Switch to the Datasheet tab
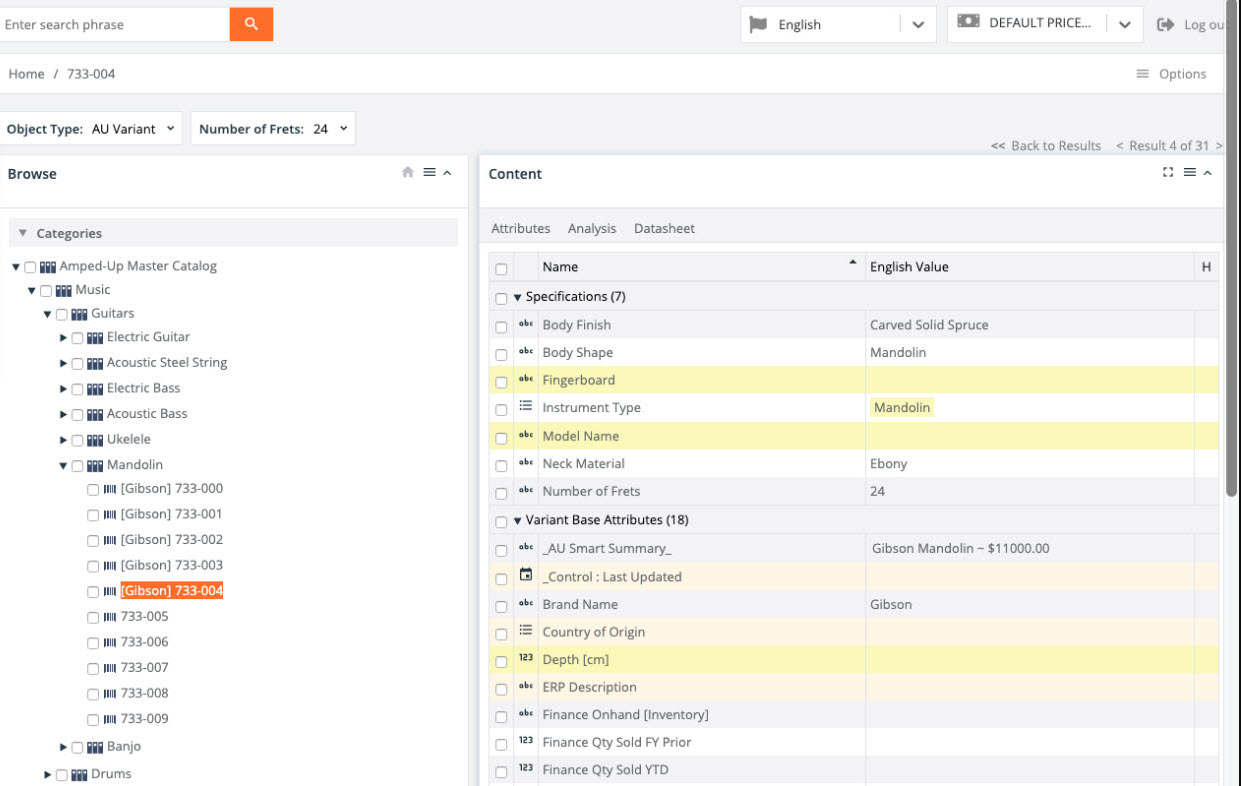1241x786 pixels. click(x=664, y=228)
